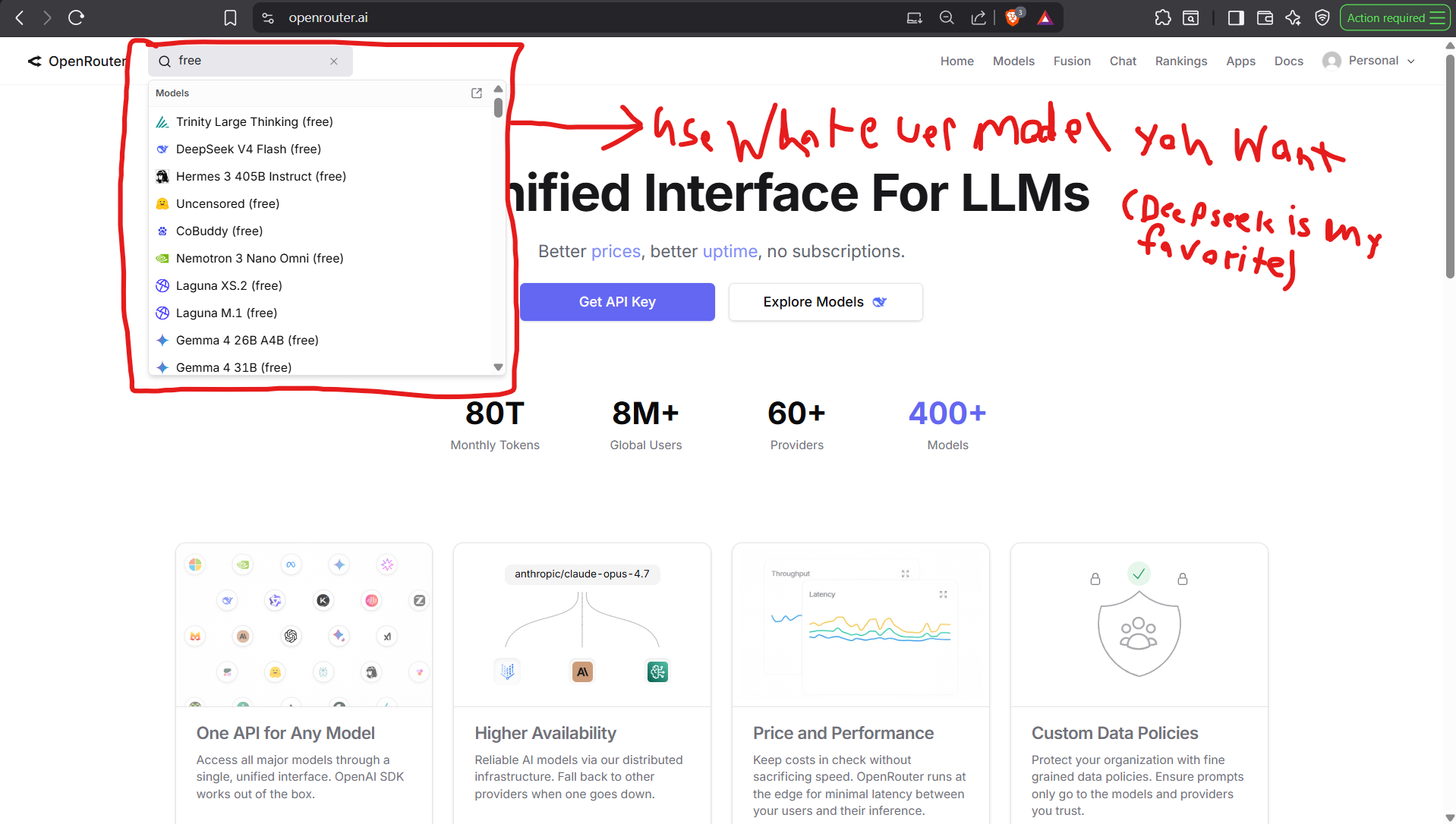
Task: Click the Get API Key button
Action: [617, 302]
